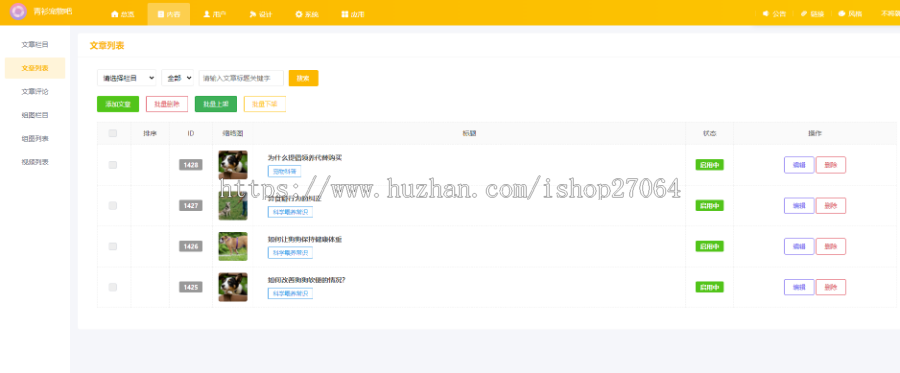Select 文章列表 in the sidebar
The image size is (900, 373).
click(35, 68)
